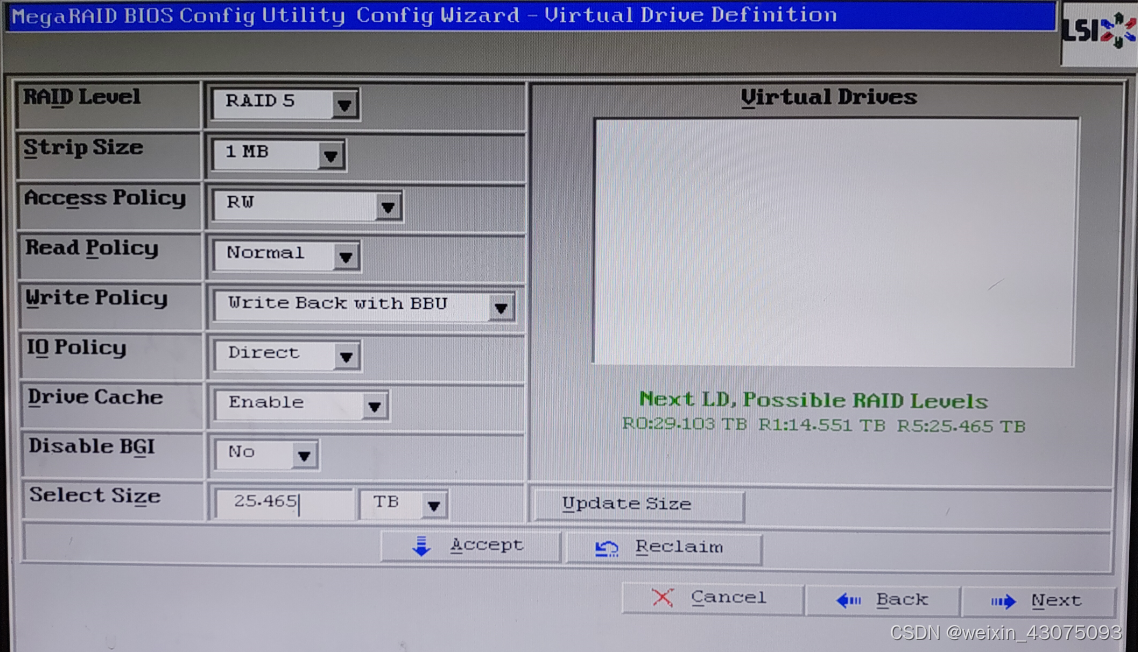Click the Read Policy label

tap(92, 248)
